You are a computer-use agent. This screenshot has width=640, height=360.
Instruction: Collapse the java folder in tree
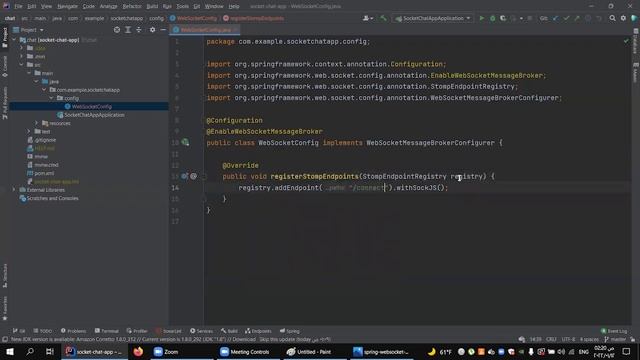pos(36,81)
